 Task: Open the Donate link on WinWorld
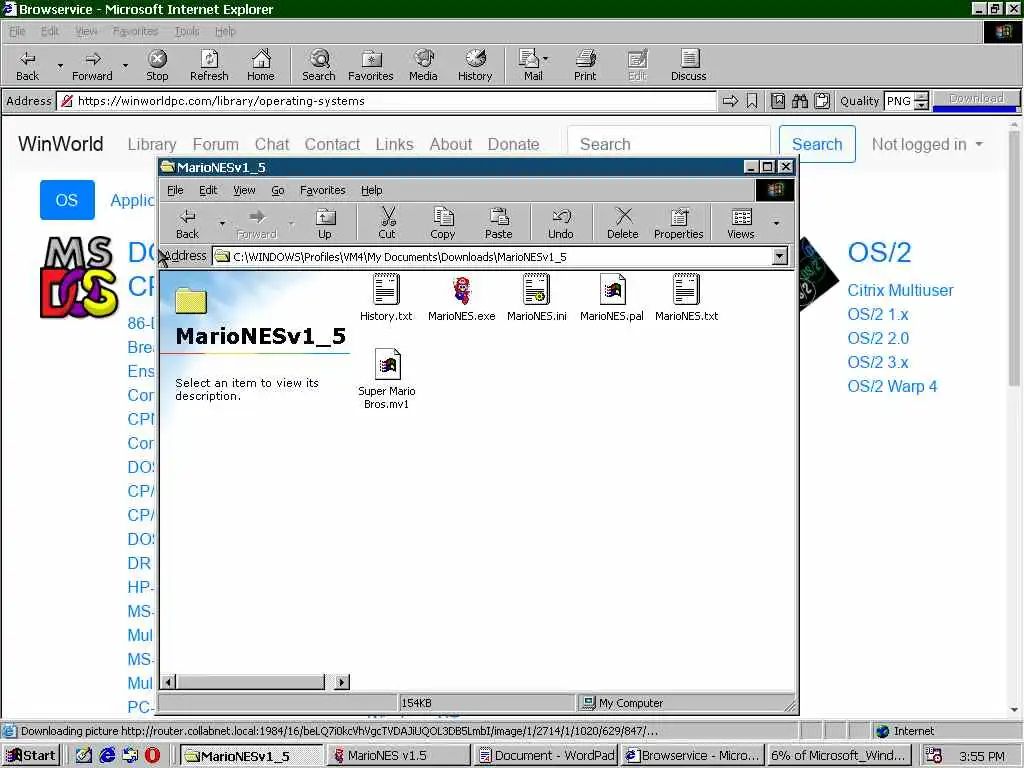tap(513, 144)
